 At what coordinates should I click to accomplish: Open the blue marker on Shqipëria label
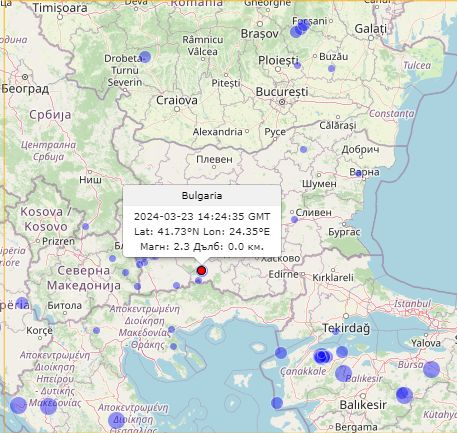(x=22, y=303)
